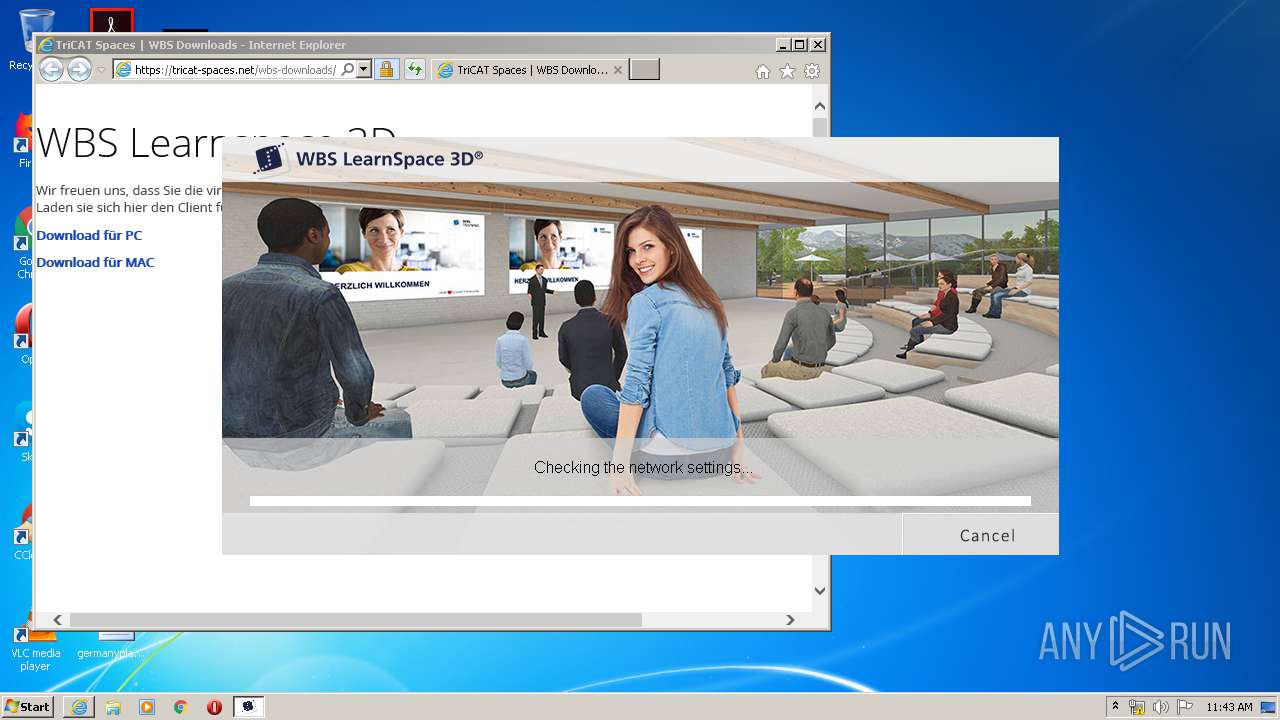The width and height of the screenshot is (1280, 720).
Task: Expand the address bar autocomplete dropdown
Action: (x=364, y=70)
